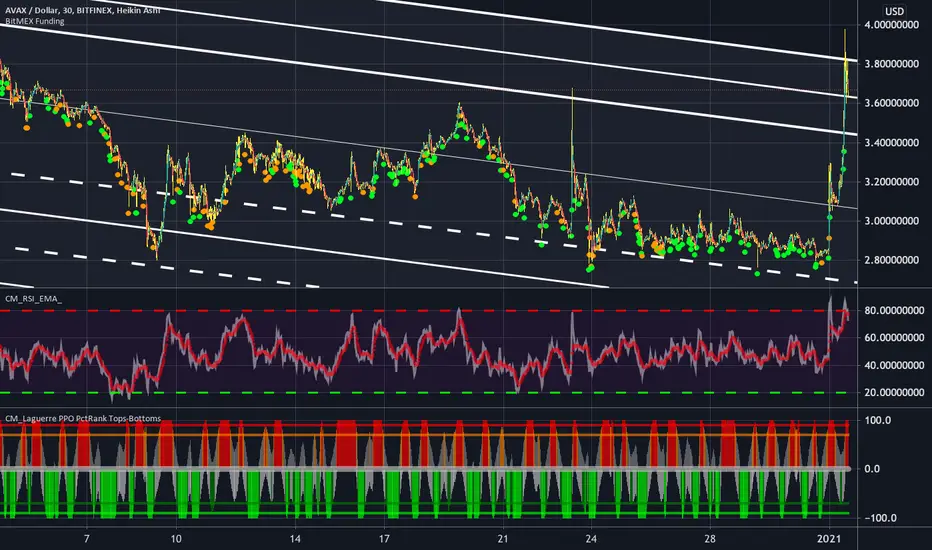The width and height of the screenshot is (932, 550).
Task: Click the date label 24 on time axis
Action: coord(591,539)
